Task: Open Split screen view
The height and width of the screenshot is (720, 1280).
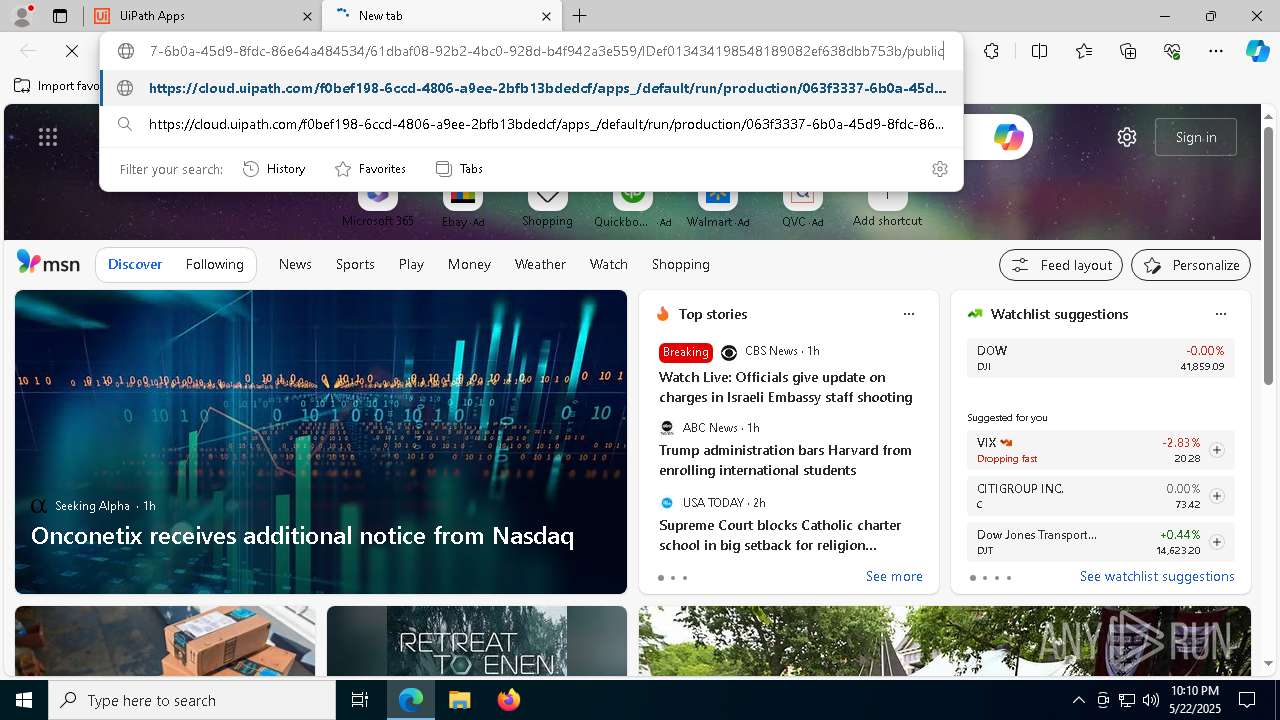Action: pyautogui.click(x=1039, y=51)
